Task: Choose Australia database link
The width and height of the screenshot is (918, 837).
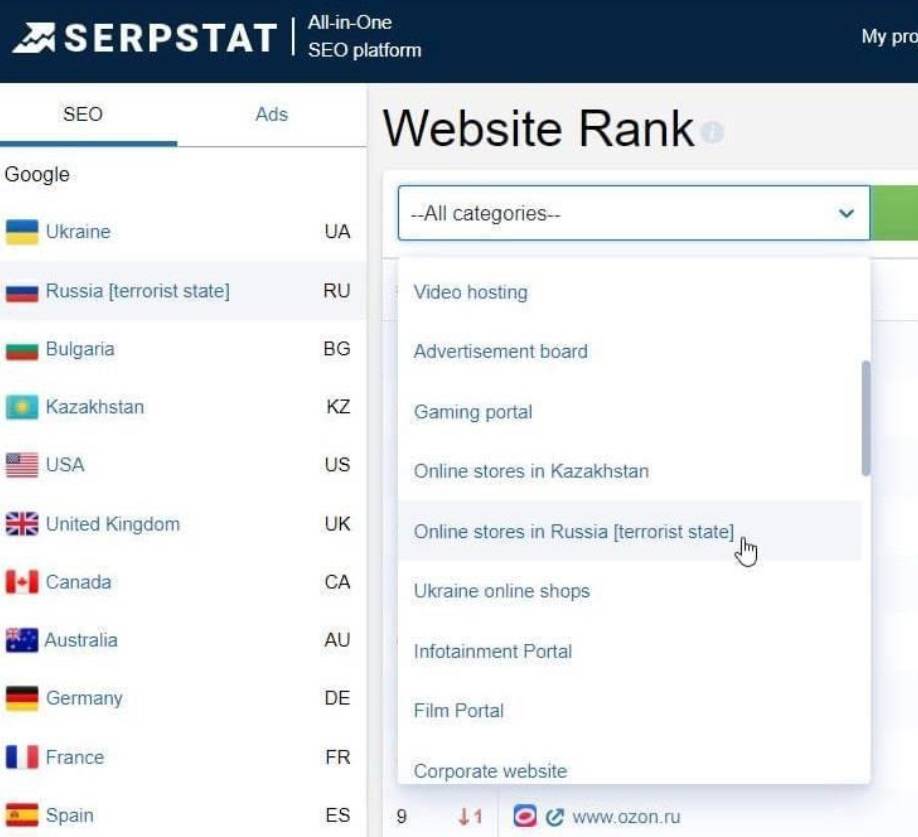Action: pos(81,640)
